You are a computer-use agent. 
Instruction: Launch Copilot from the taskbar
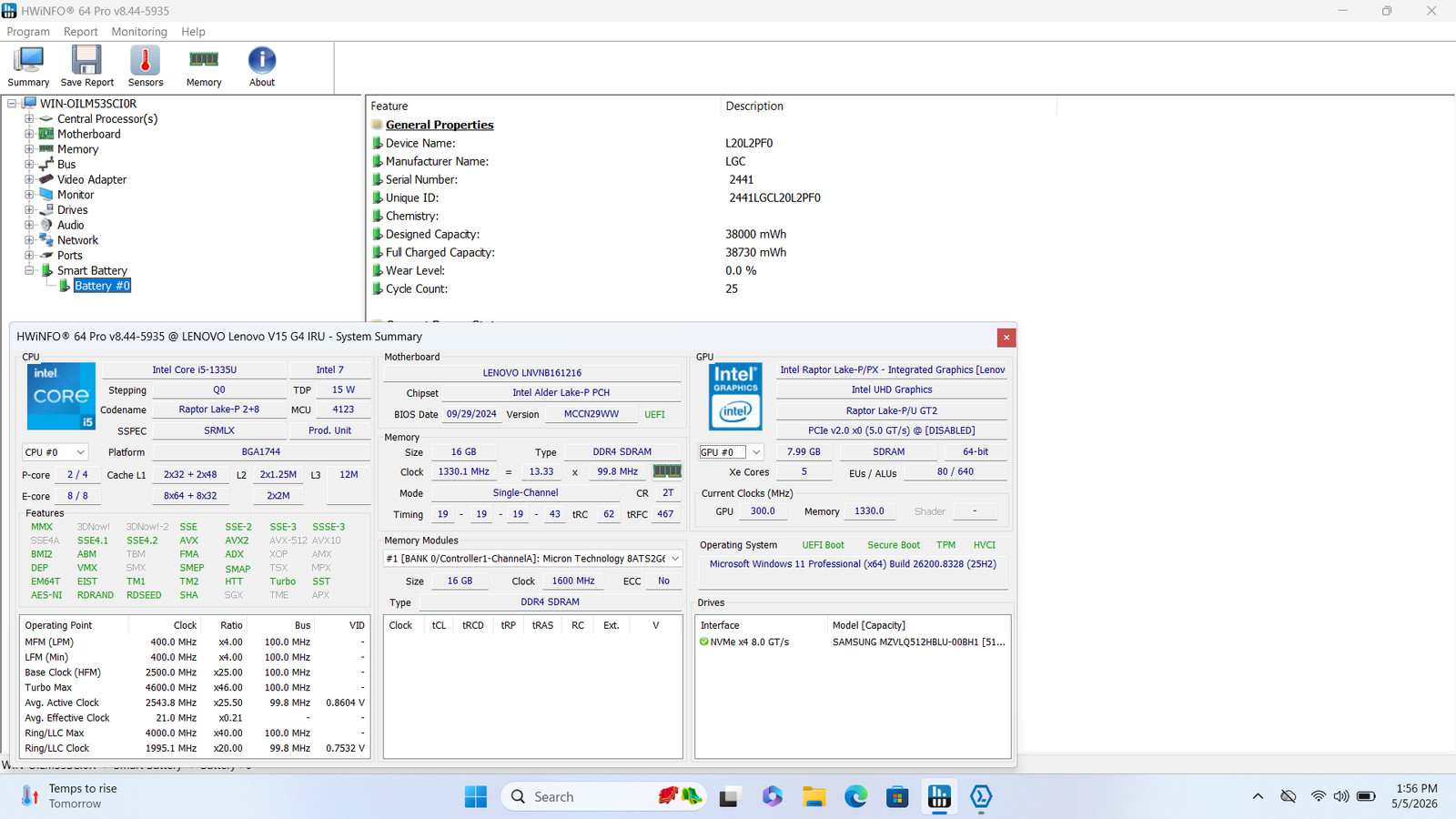click(773, 797)
